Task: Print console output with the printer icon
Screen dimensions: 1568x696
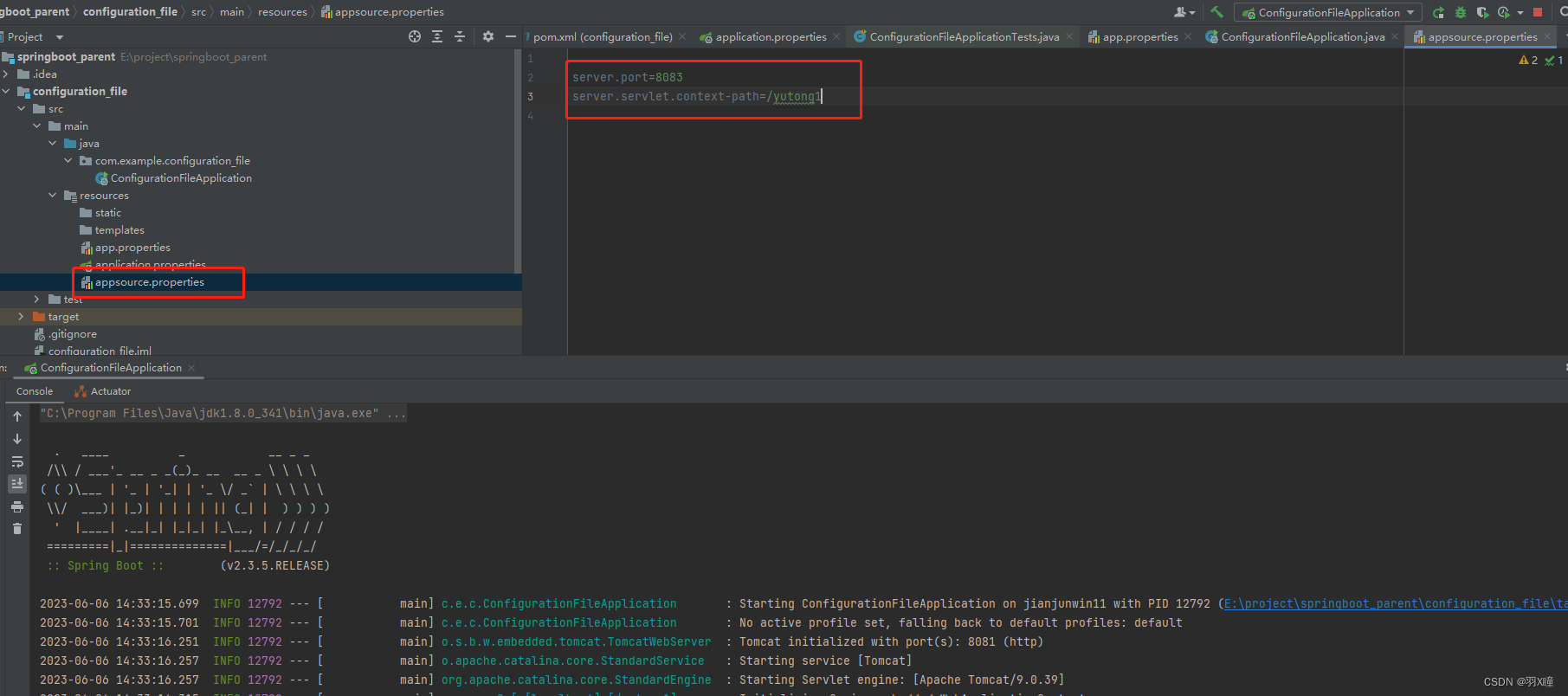Action: click(x=17, y=506)
